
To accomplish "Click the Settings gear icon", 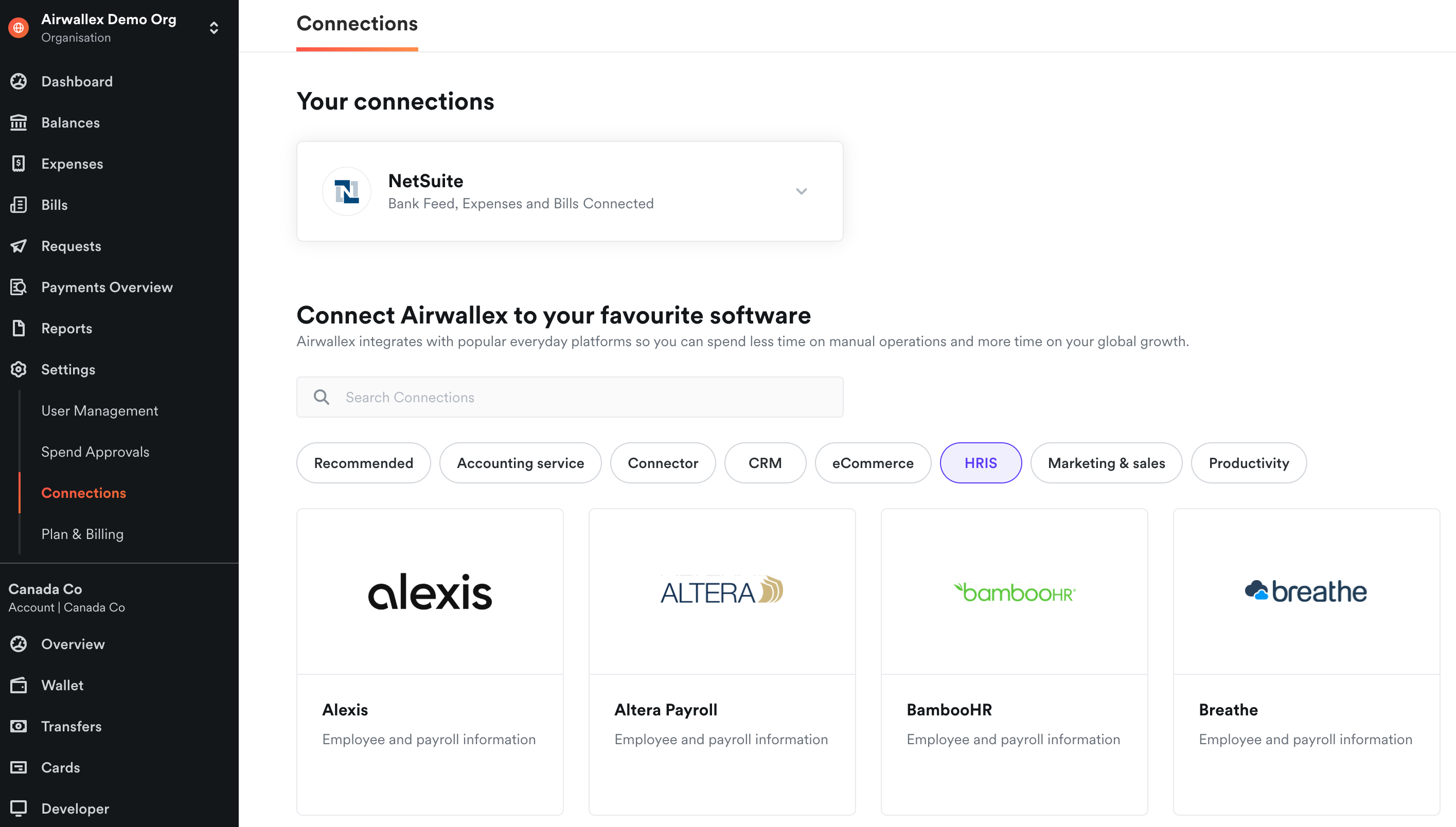I will coord(19,370).
